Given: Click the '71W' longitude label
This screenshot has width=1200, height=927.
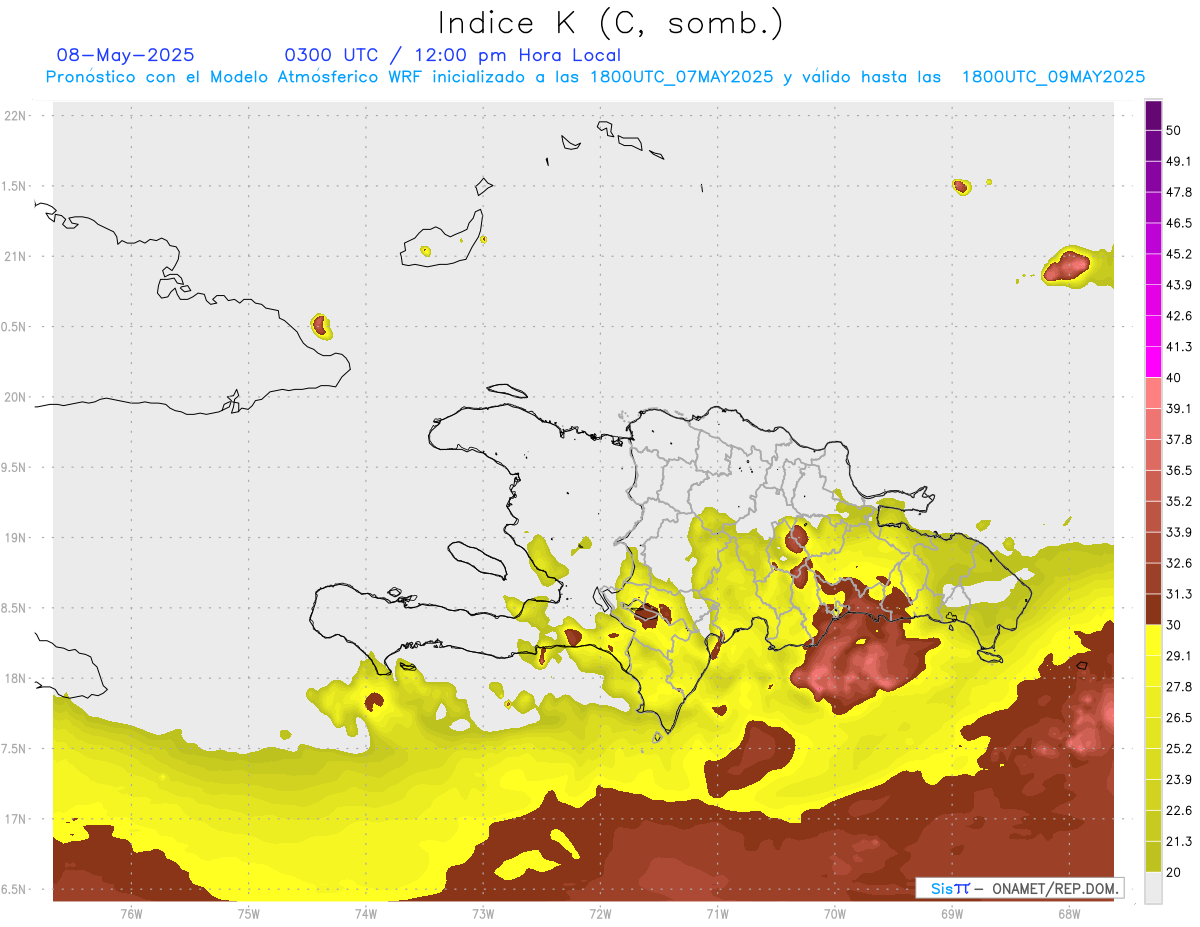Looking at the screenshot, I should (717, 914).
